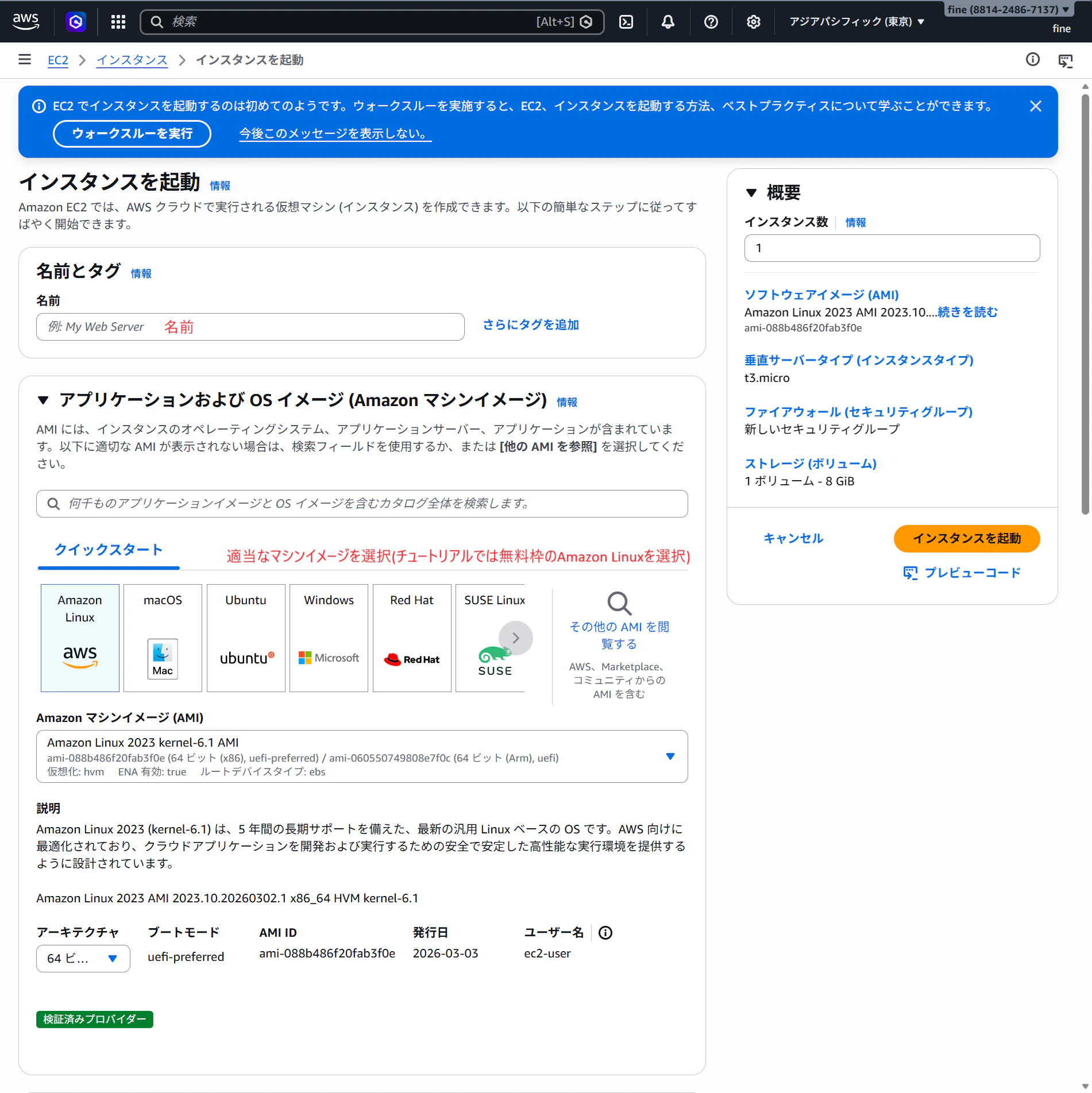
Task: Click the page vertical scrollbar
Action: coord(1085,304)
